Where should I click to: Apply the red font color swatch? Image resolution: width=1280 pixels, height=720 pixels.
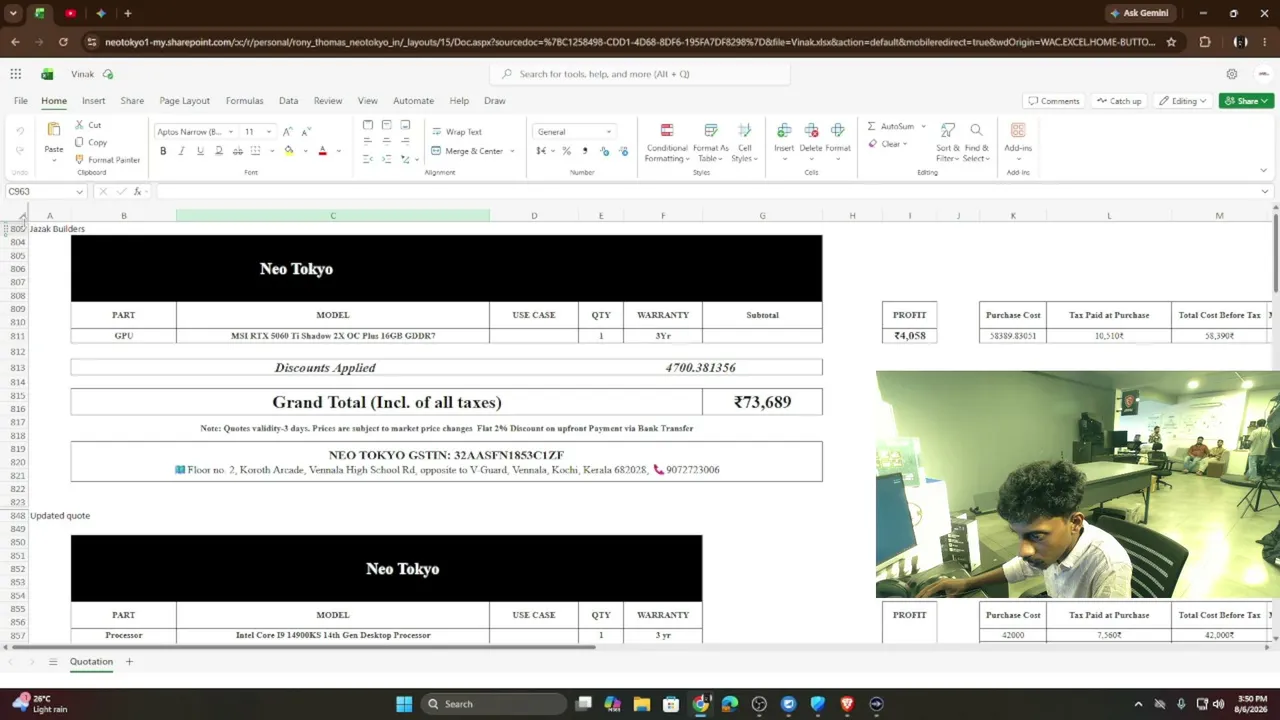tap(322, 151)
